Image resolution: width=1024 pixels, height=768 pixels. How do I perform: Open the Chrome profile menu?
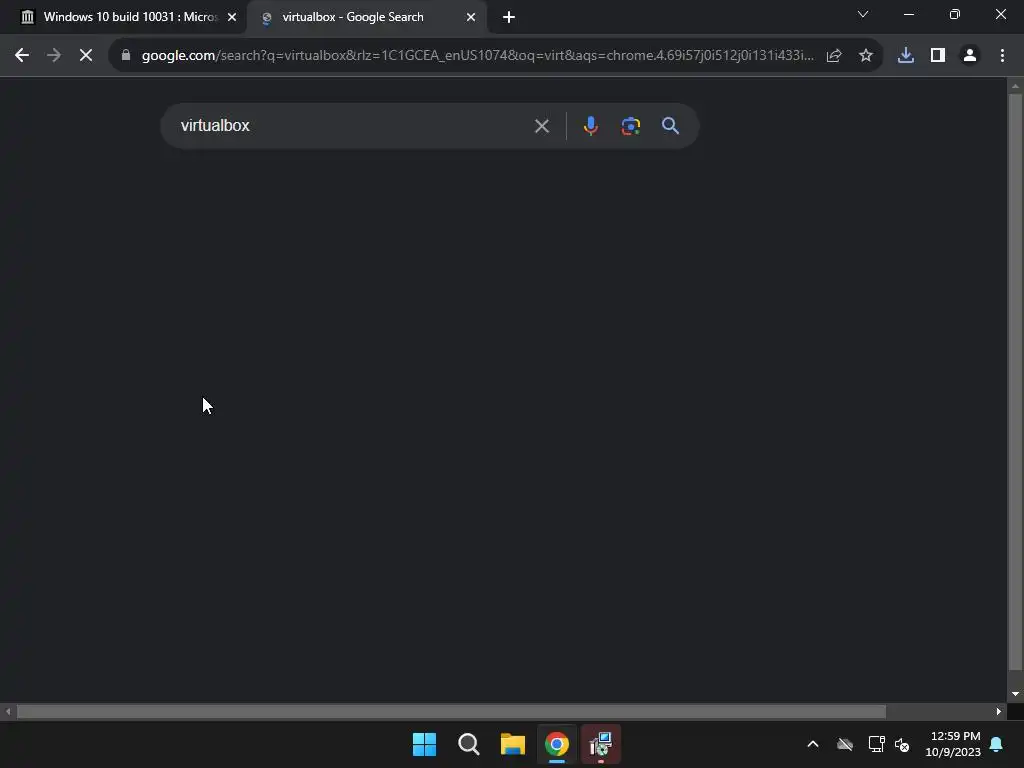tap(970, 56)
